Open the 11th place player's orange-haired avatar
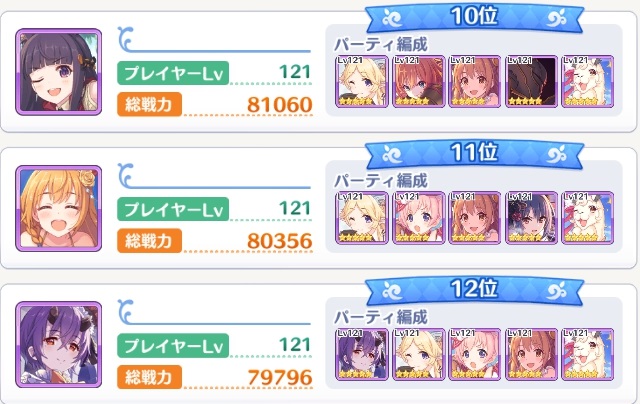Screen dimensions: 640x404 (x=58, y=208)
